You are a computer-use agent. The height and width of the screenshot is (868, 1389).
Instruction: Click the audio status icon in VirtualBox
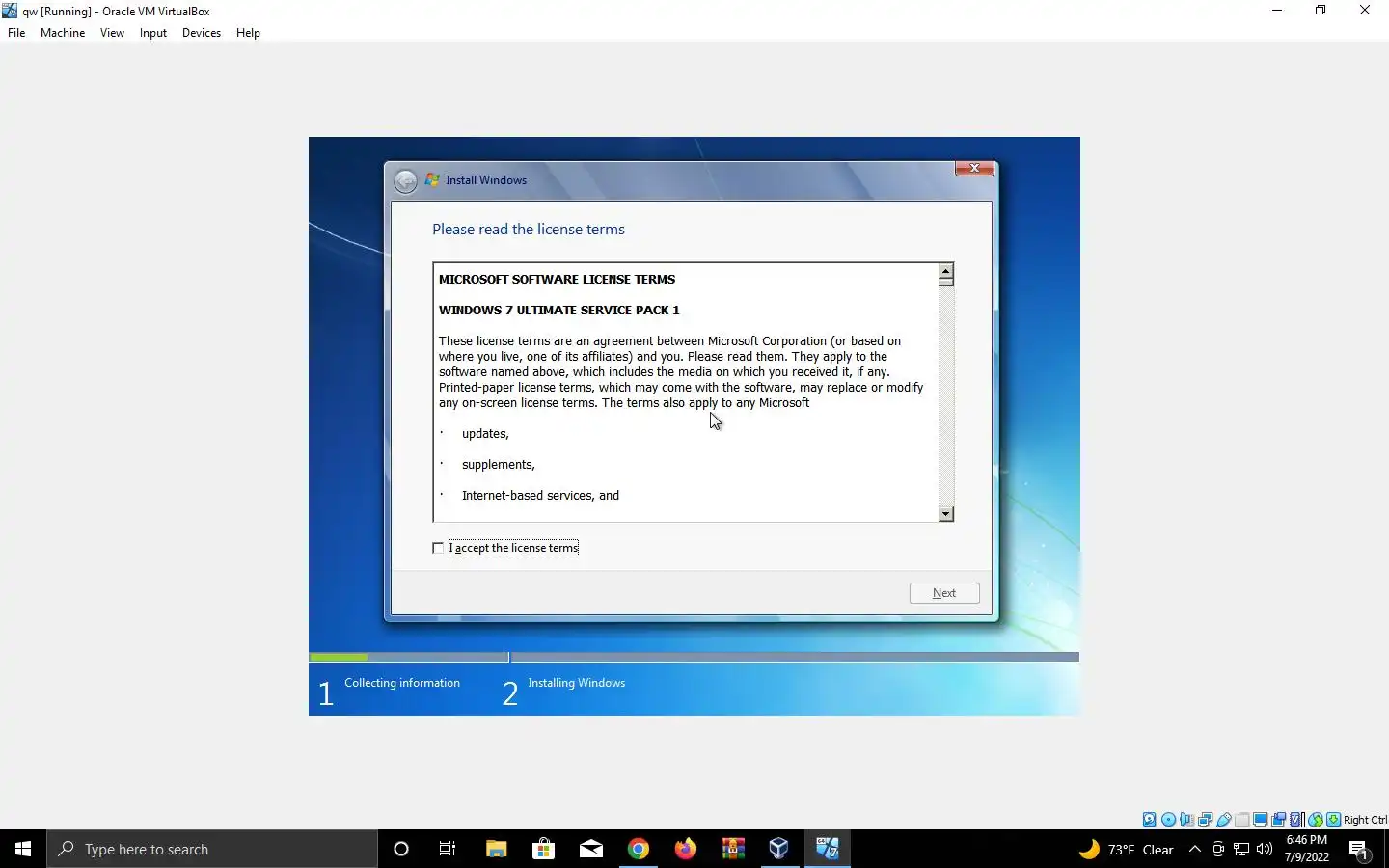[x=1186, y=820]
